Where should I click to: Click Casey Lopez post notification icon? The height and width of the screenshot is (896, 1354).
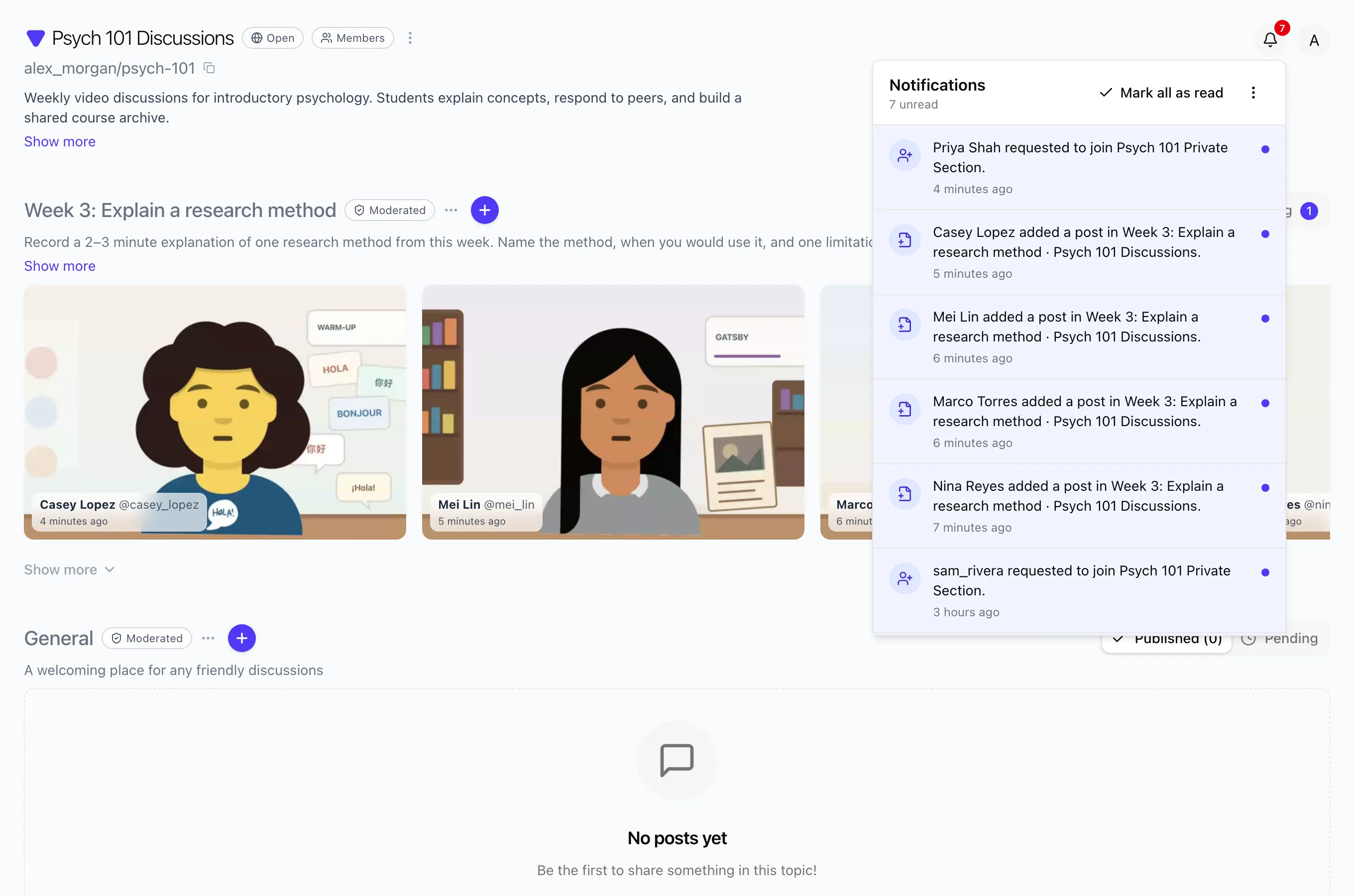click(x=904, y=239)
